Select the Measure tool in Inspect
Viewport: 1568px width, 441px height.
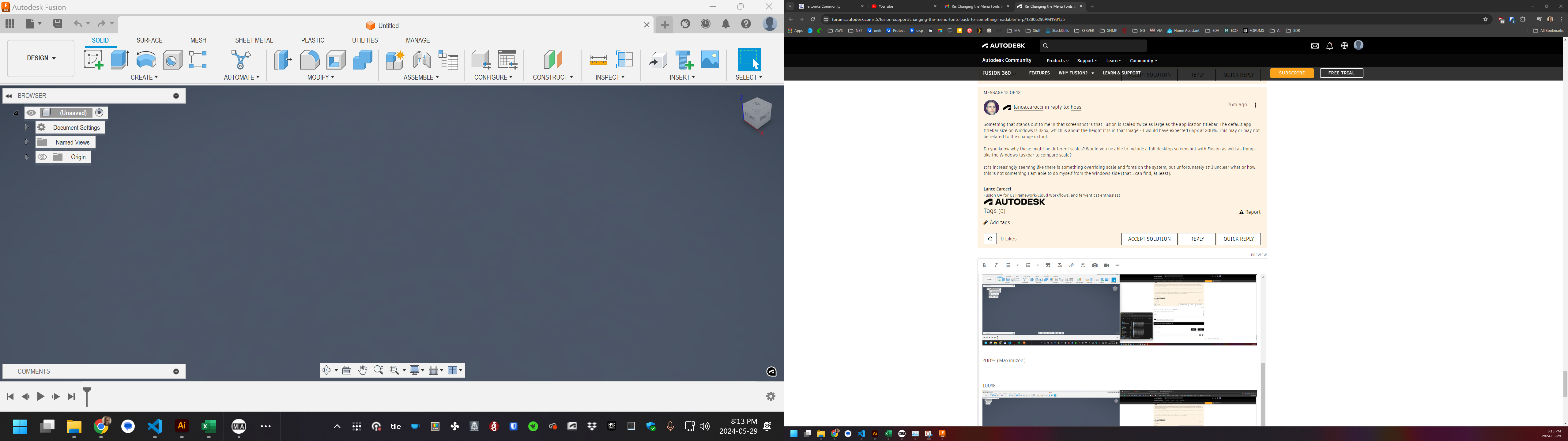point(598,60)
